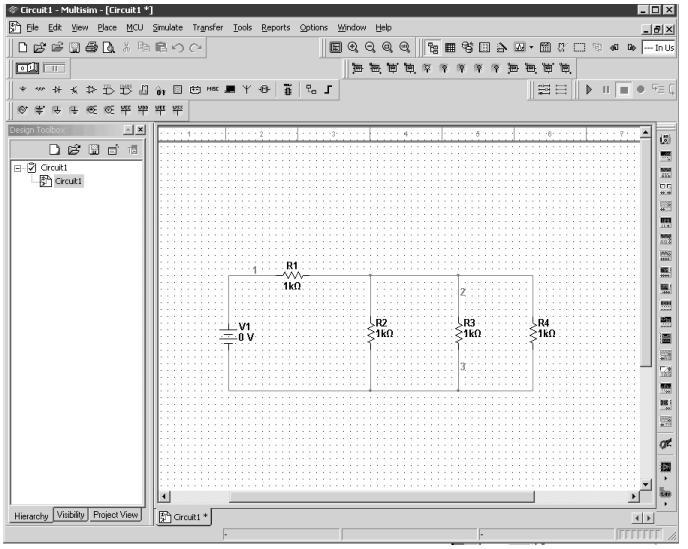Click the Print icon in main toolbar
Screen dimensions: 688x549
tap(92, 47)
